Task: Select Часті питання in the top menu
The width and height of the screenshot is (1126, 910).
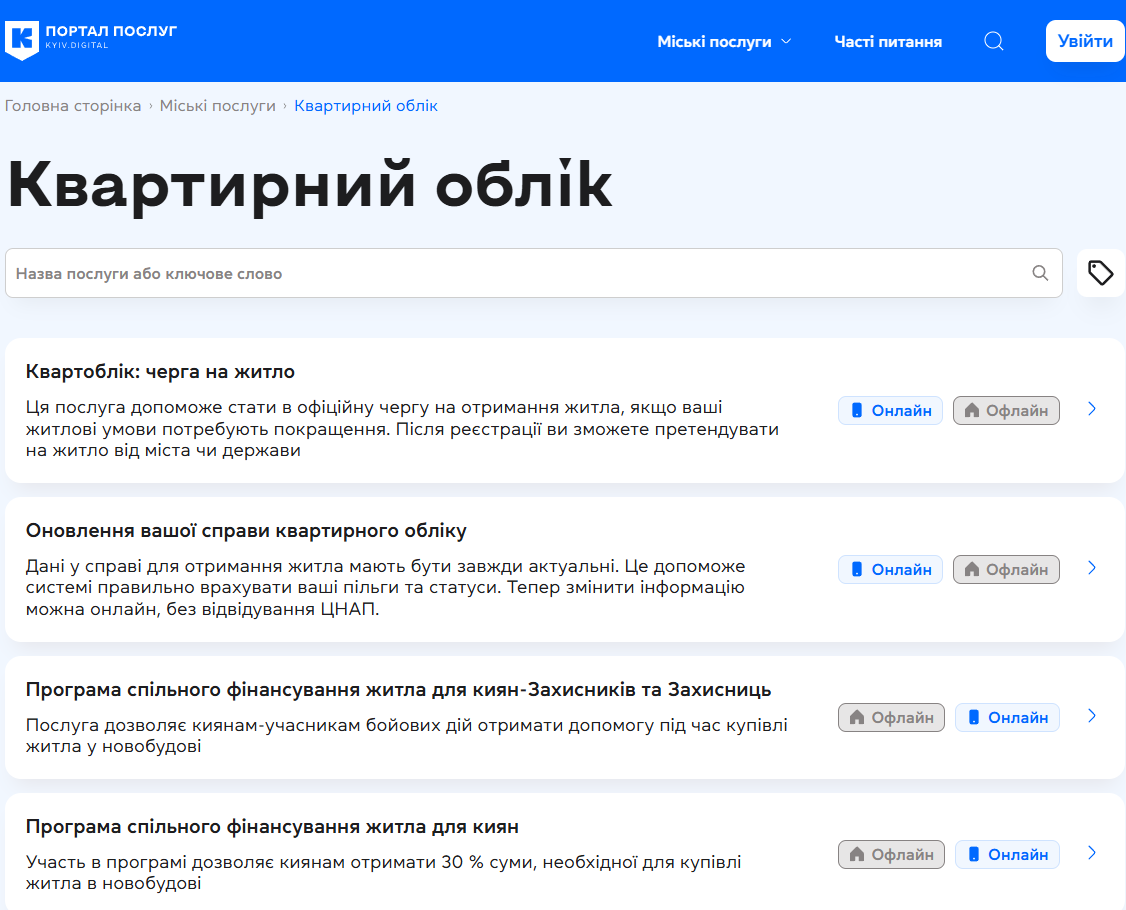Action: click(x=888, y=42)
